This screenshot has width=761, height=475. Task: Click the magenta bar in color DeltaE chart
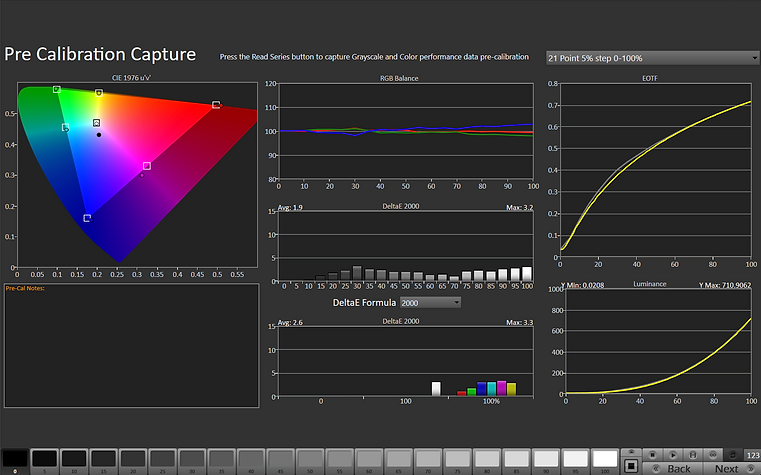click(501, 388)
